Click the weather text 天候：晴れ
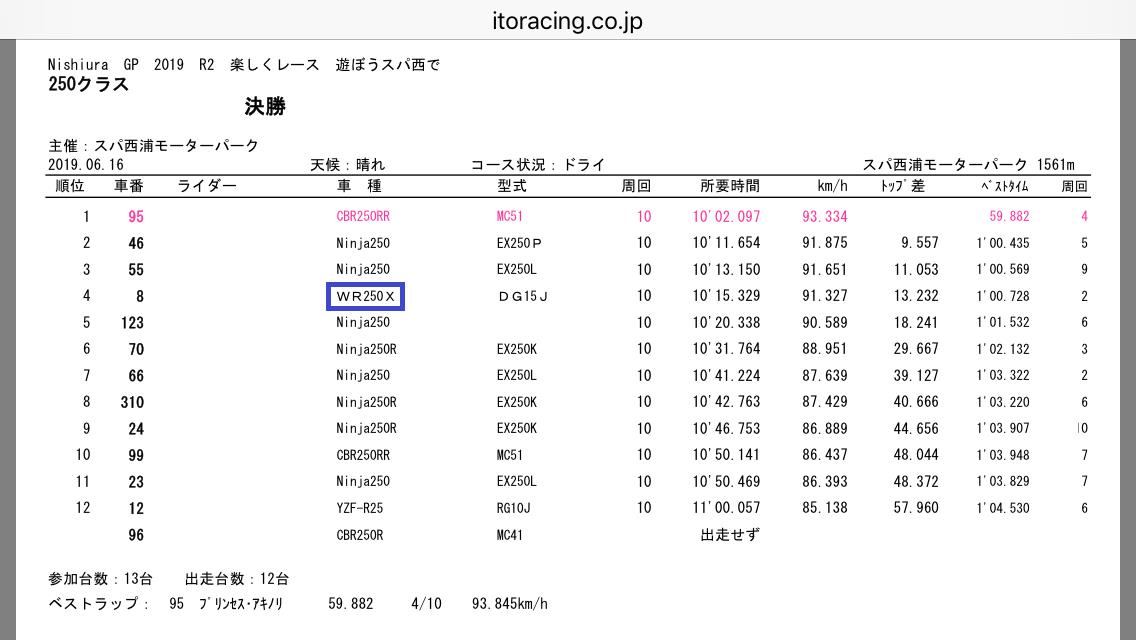1136x640 pixels. pyautogui.click(x=348, y=165)
